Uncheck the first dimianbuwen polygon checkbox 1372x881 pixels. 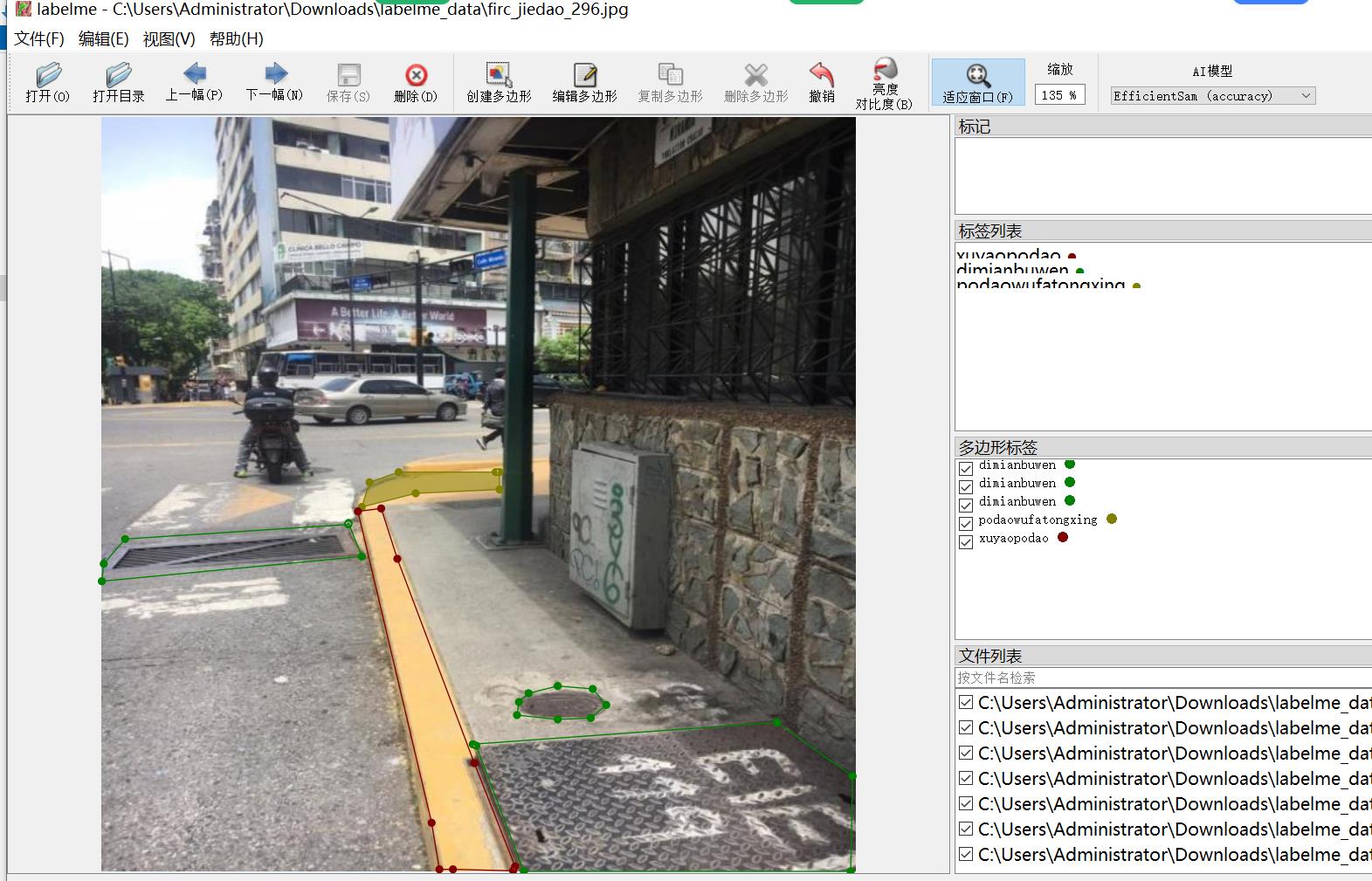[966, 468]
